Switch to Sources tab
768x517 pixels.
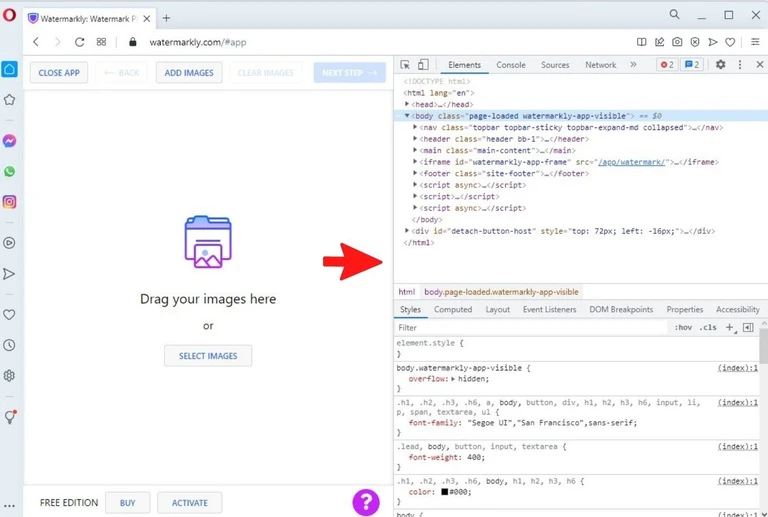(x=555, y=65)
